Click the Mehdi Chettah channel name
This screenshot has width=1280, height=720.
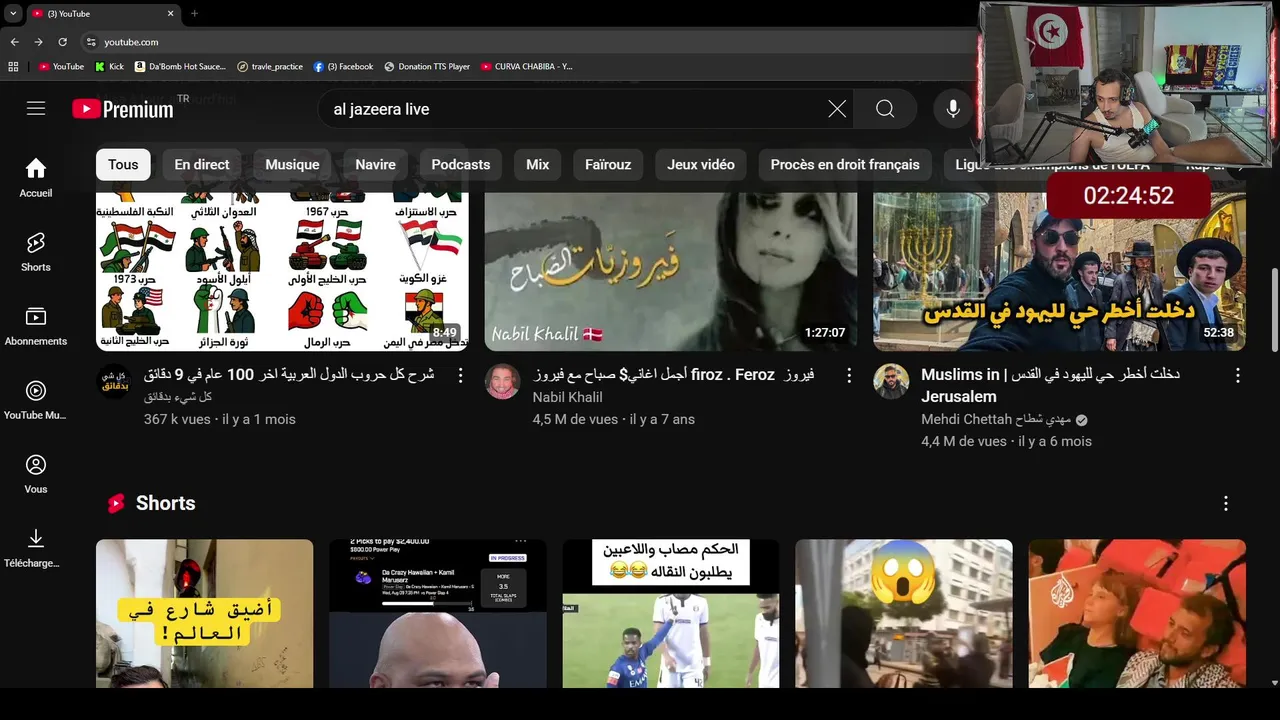pyautogui.click(x=996, y=419)
